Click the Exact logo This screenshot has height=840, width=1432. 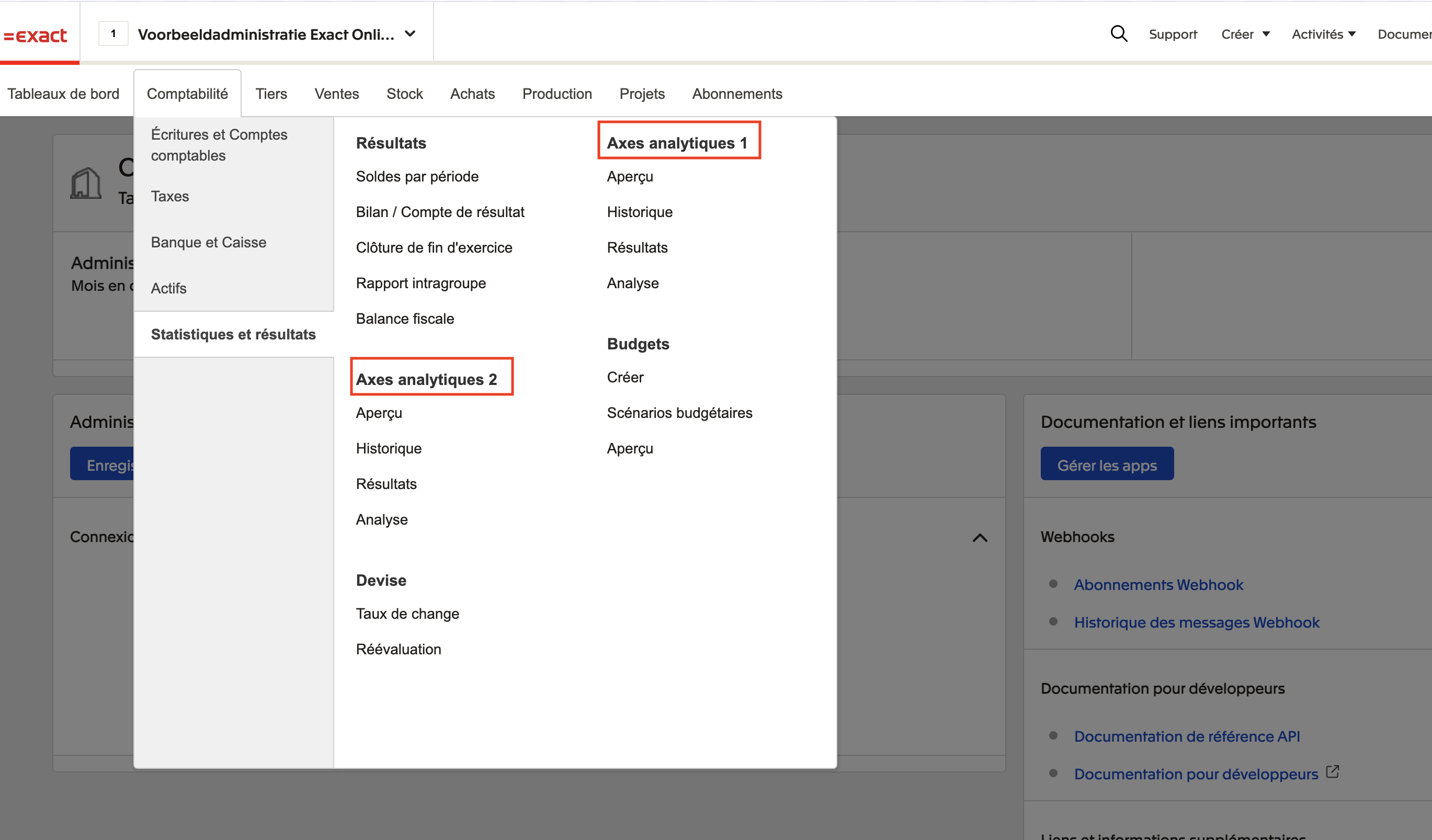(36, 35)
